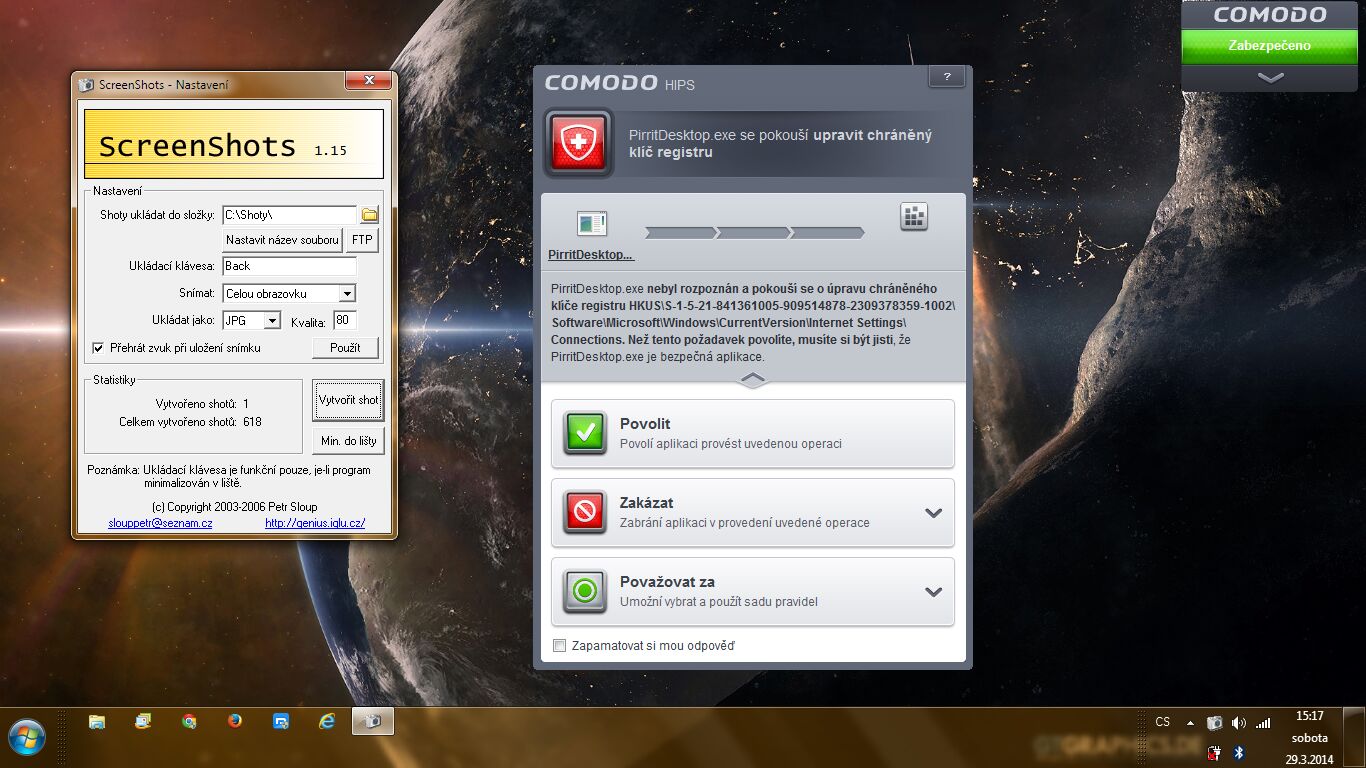The height and width of the screenshot is (768, 1366).
Task: Click the Bluetooth tray icon
Action: click(x=1238, y=752)
